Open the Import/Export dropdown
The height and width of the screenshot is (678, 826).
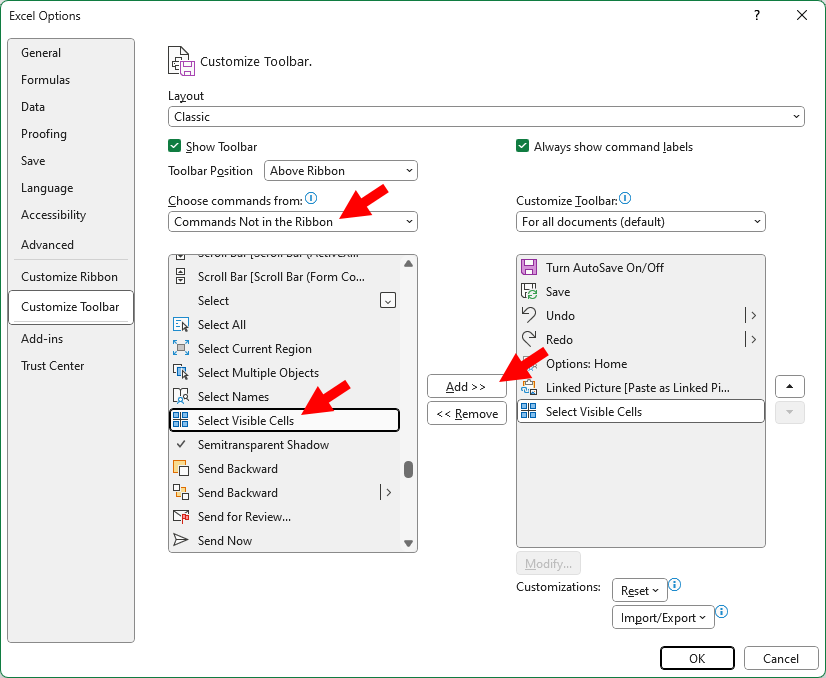pyautogui.click(x=663, y=617)
